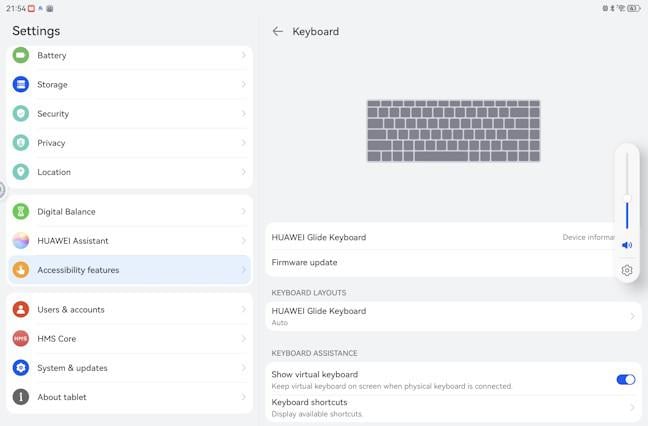View Device information for HUAWEI Glide Keyboard
Viewport: 648px width, 426px height.
pos(588,237)
